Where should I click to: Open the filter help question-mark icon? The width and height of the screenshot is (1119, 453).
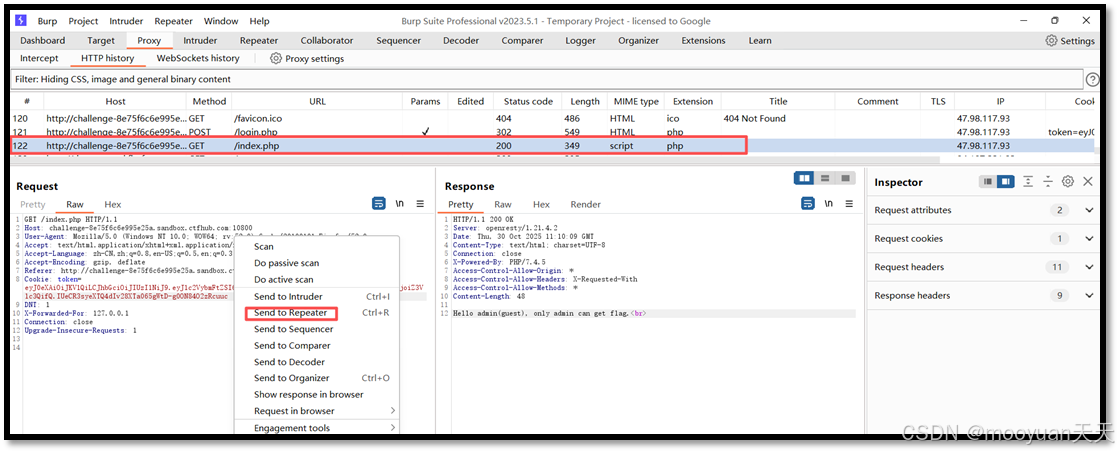pyautogui.click(x=1092, y=79)
